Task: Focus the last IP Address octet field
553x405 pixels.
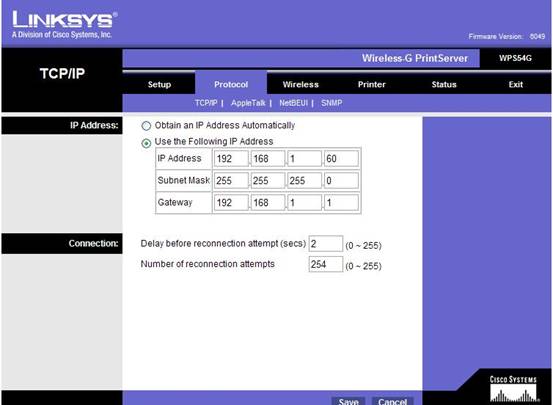Action: [341, 159]
